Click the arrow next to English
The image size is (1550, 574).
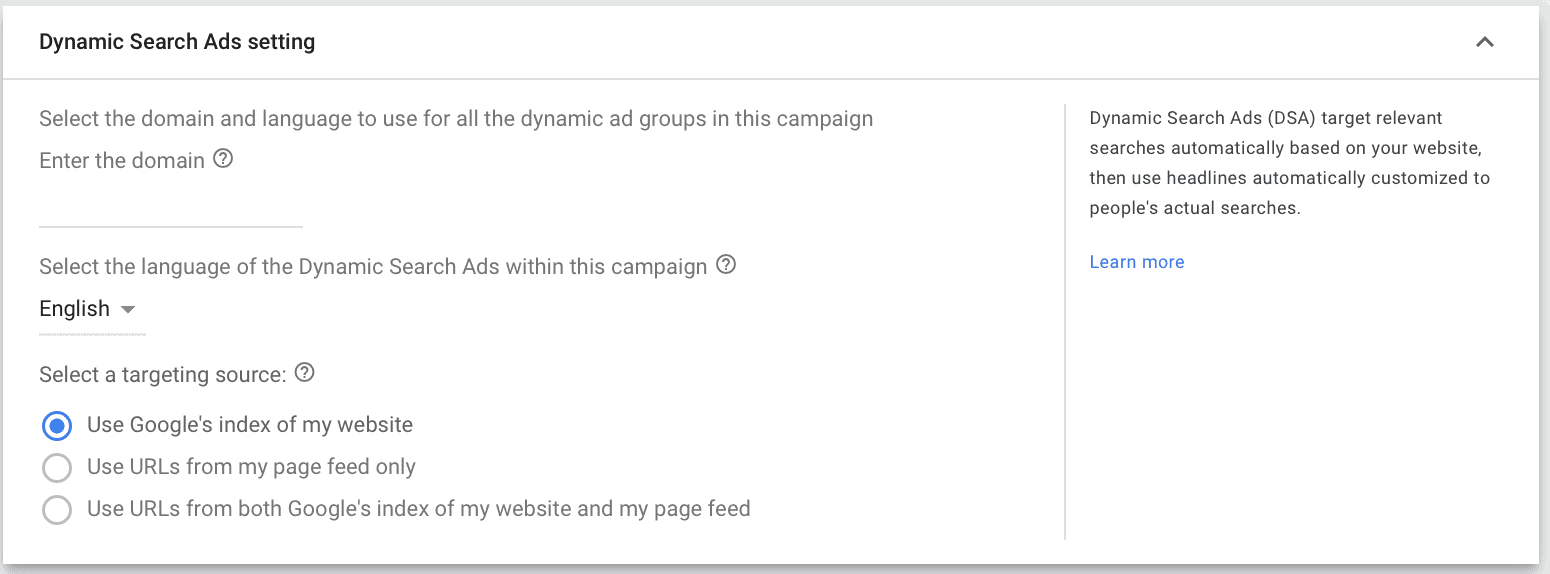click(127, 310)
